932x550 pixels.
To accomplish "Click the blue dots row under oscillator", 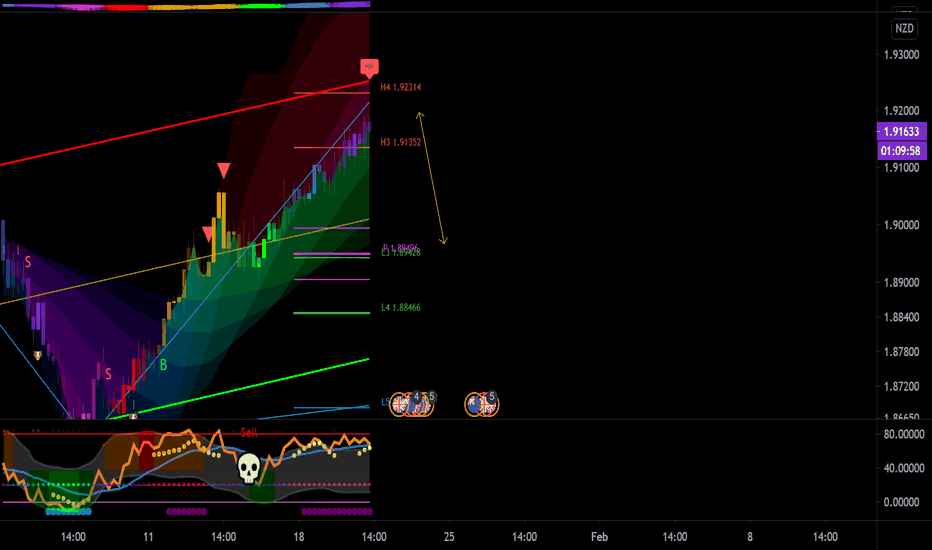I will click(x=68, y=511).
